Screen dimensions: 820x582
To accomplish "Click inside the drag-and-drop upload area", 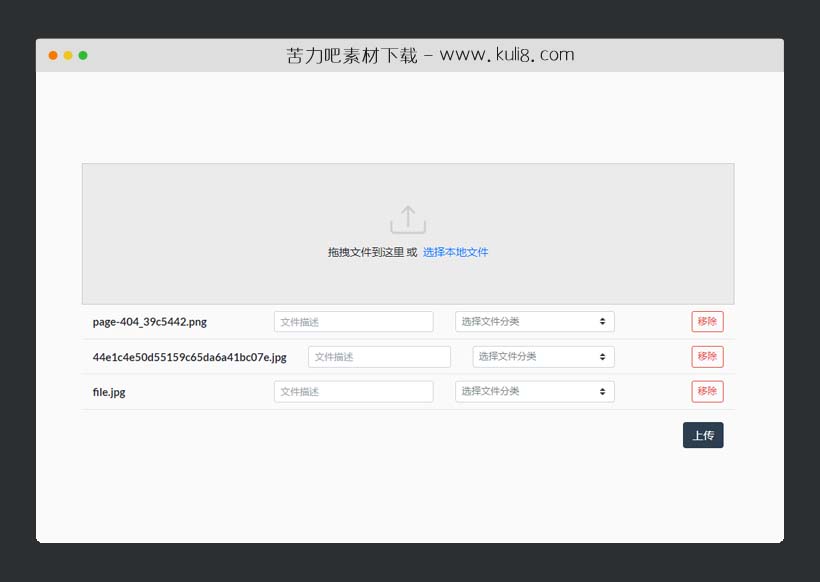I will point(408,233).
